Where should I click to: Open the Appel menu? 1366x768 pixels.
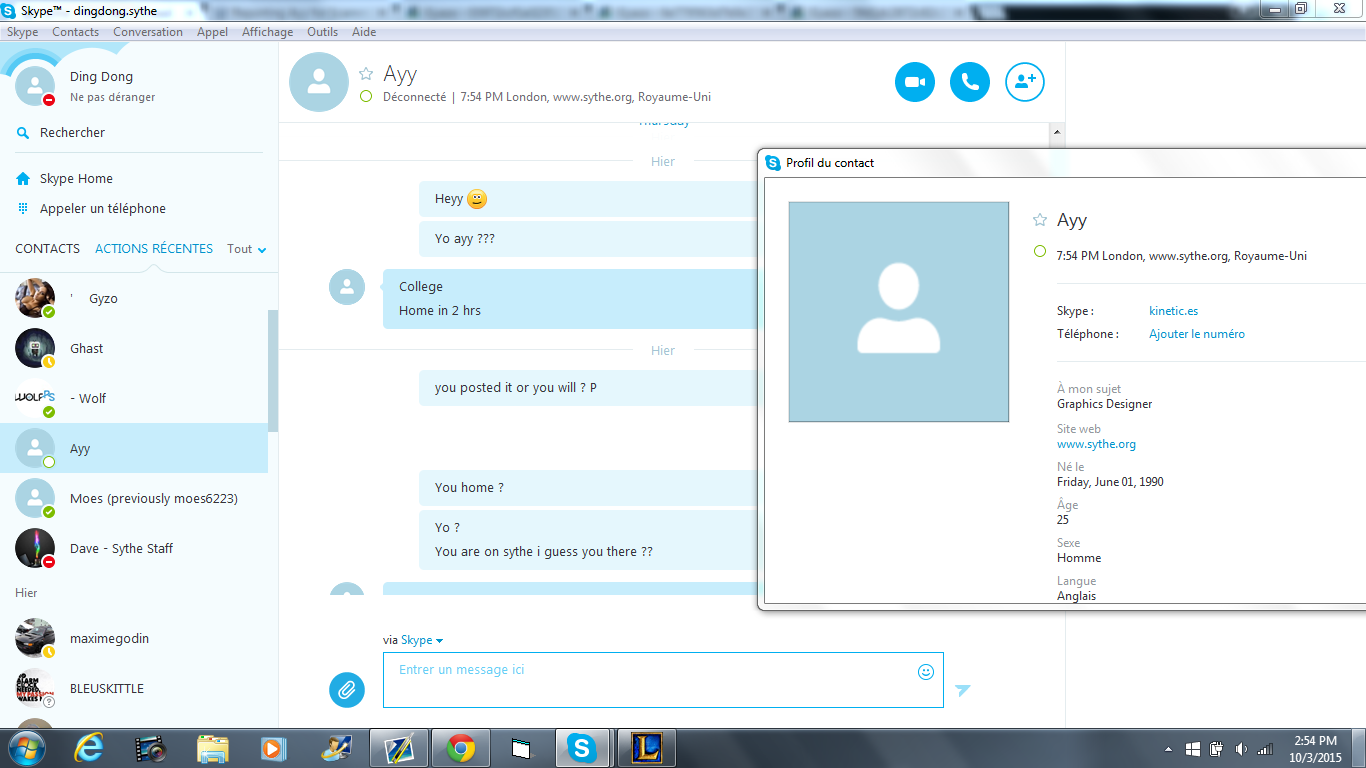pos(212,32)
